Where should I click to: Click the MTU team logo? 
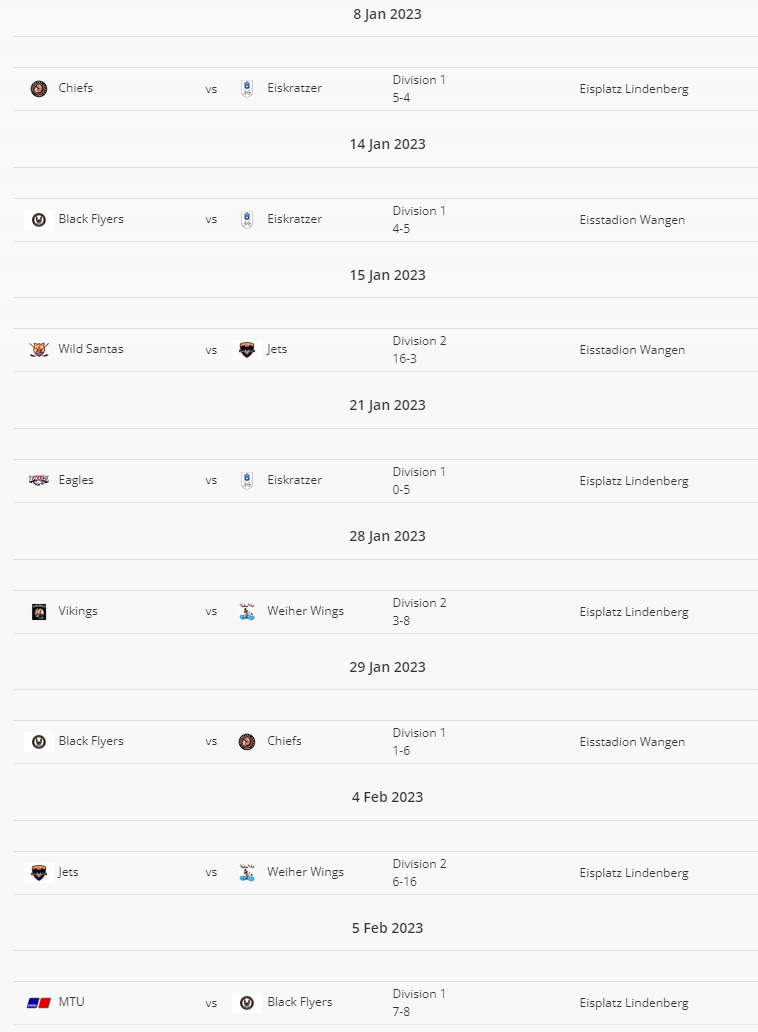point(39,1003)
